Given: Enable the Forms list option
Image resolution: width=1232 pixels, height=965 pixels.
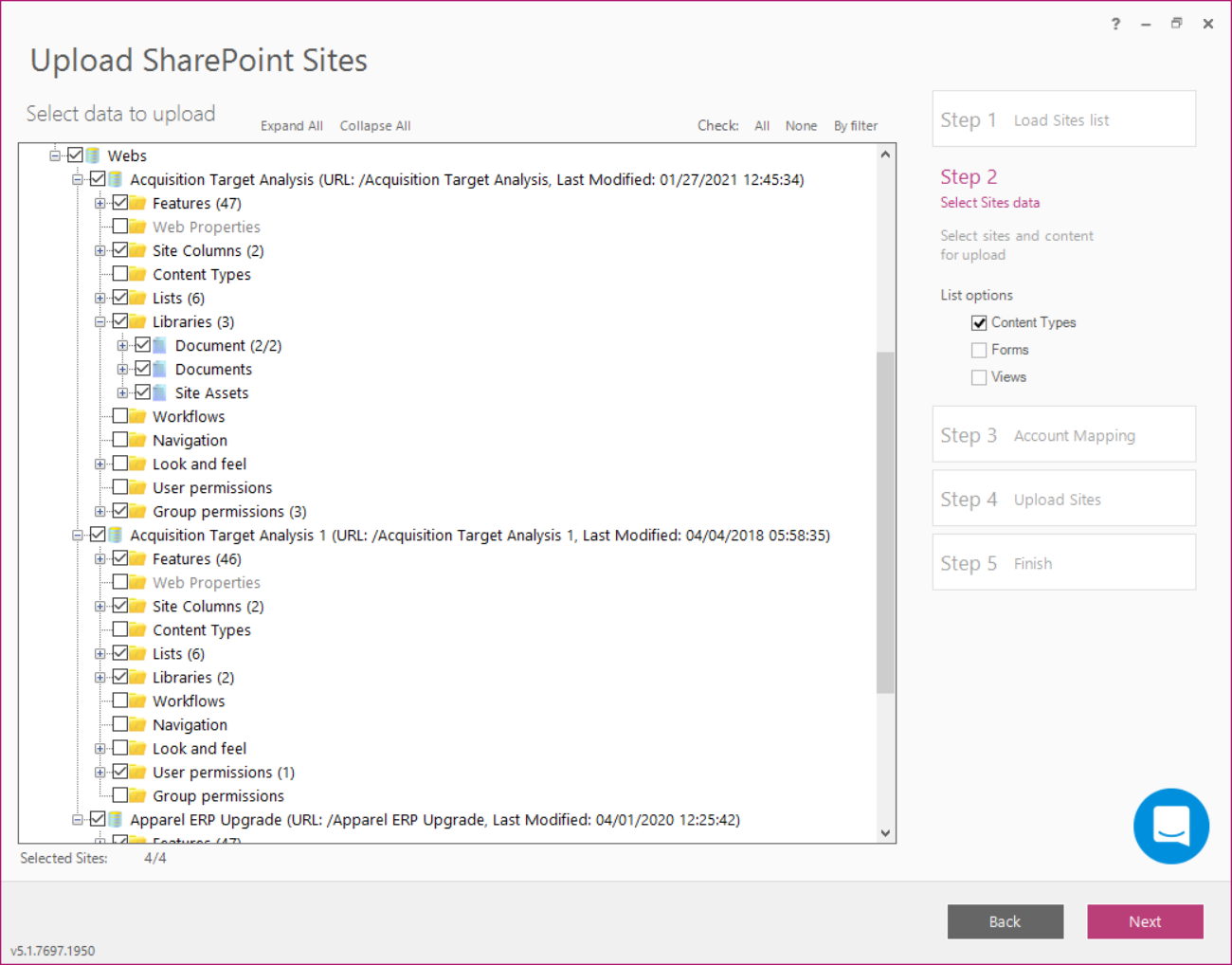Looking at the screenshot, I should tap(979, 350).
